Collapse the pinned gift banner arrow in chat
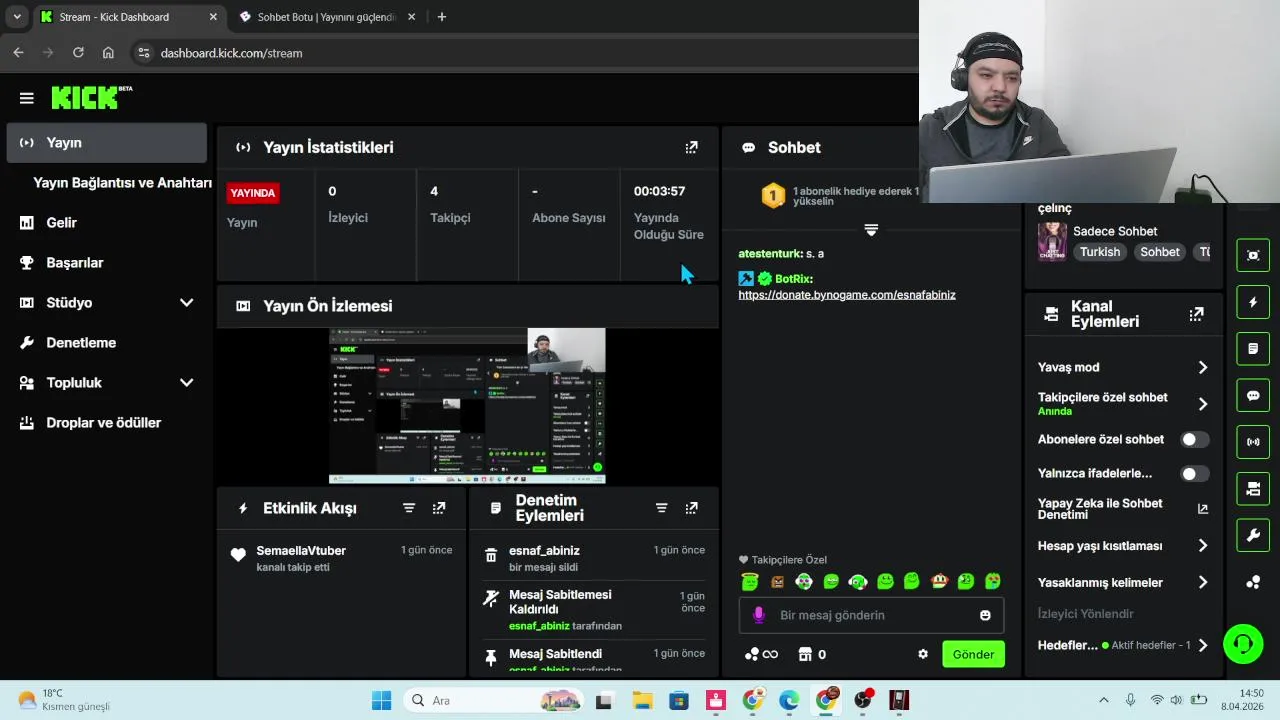 click(871, 230)
